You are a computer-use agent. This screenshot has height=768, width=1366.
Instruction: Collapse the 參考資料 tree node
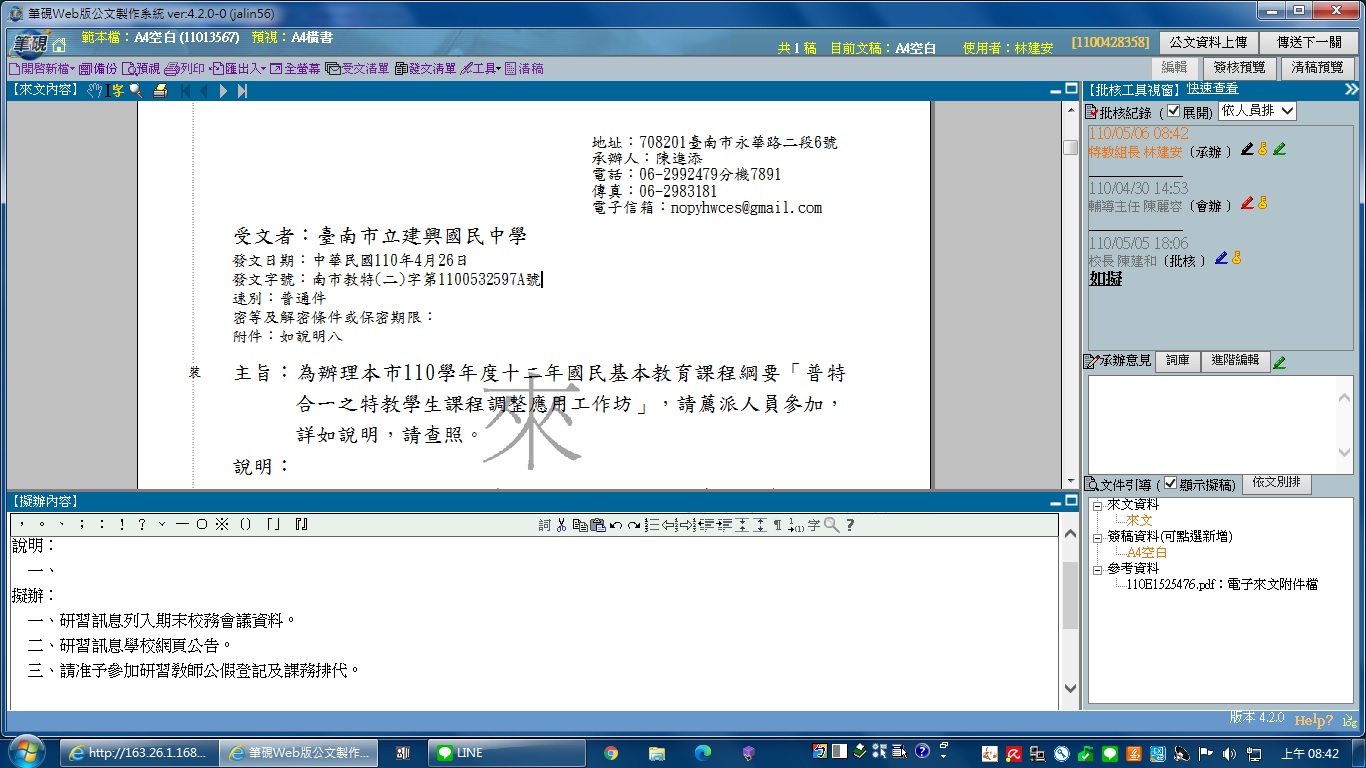[x=1097, y=568]
